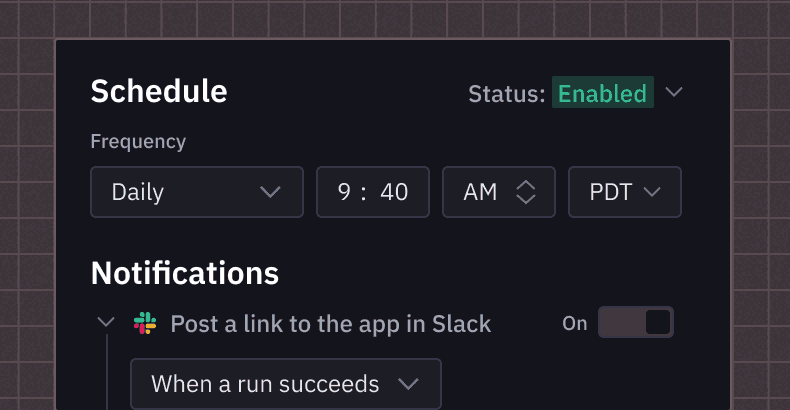Toggle the Slack notification switch off

636,322
